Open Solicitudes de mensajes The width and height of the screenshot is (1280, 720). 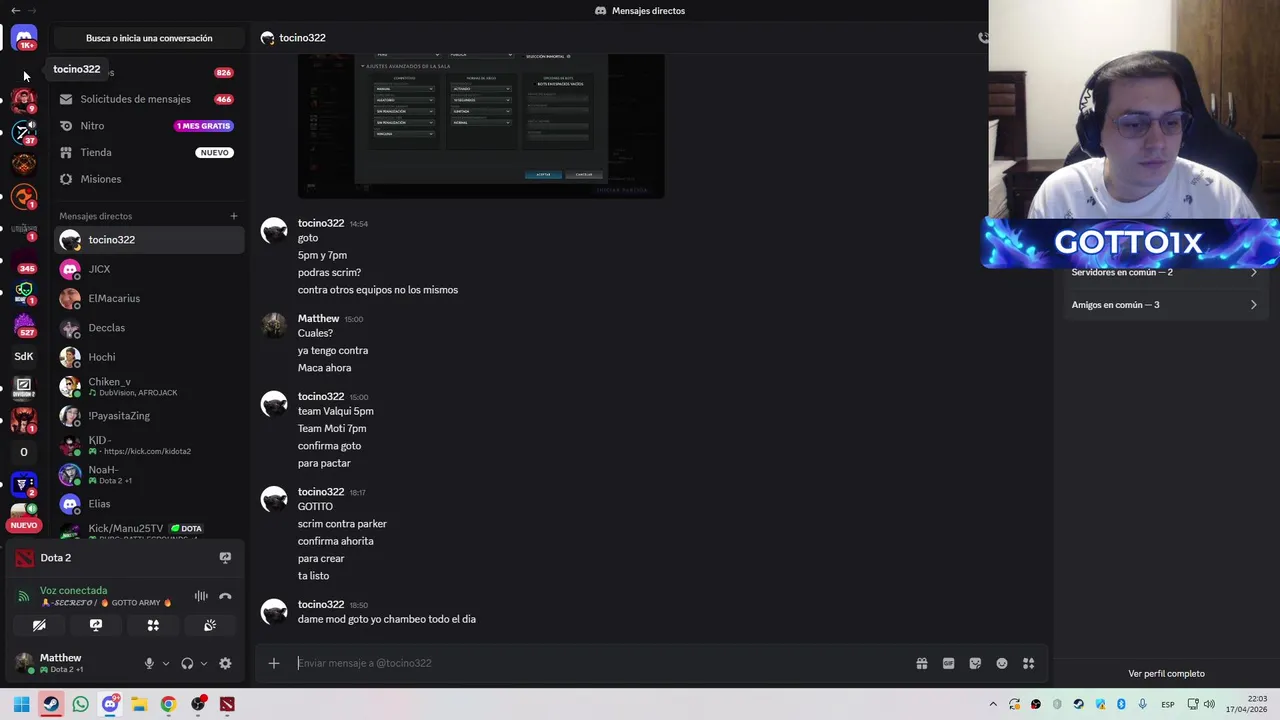tap(148, 99)
